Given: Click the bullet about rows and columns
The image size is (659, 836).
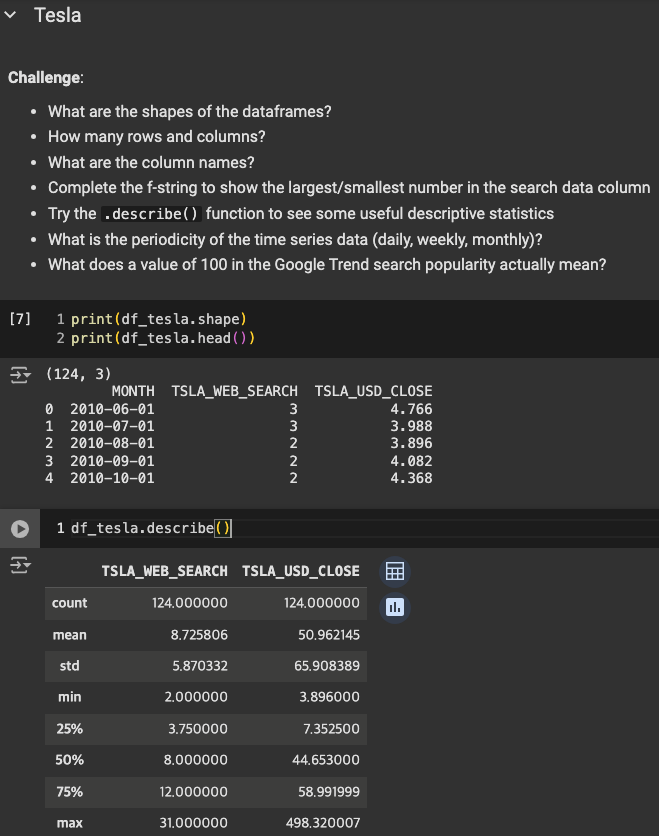Looking at the screenshot, I should (x=156, y=137).
